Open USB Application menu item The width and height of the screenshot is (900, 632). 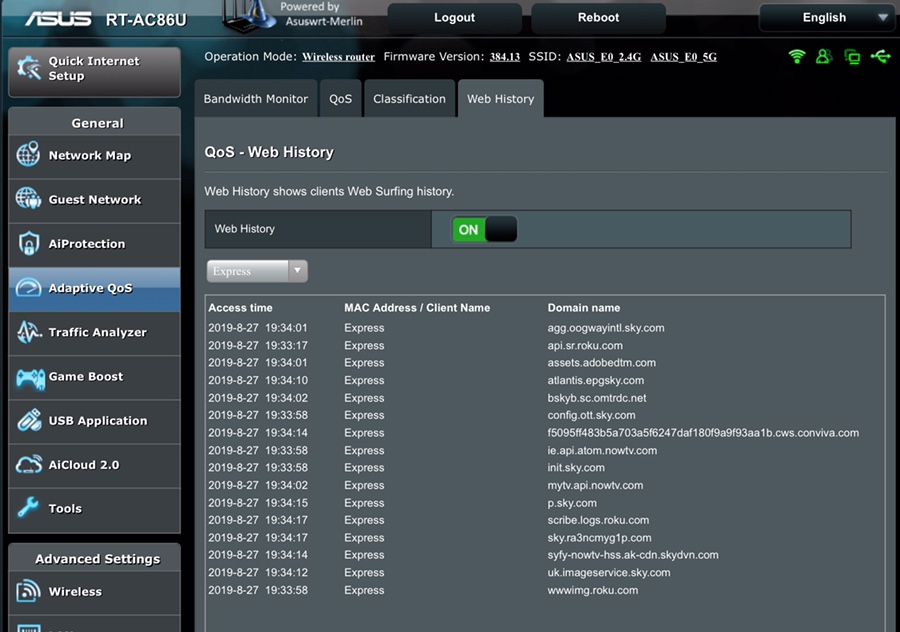coord(95,421)
